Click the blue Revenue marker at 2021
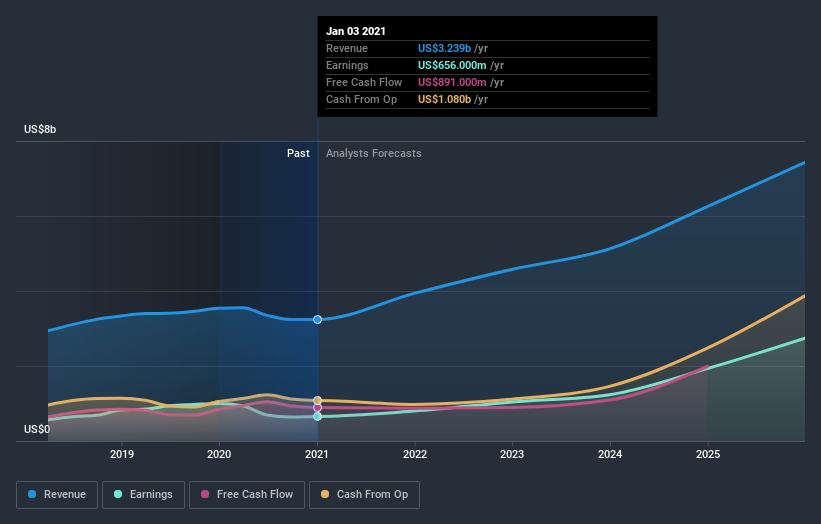 click(317, 319)
